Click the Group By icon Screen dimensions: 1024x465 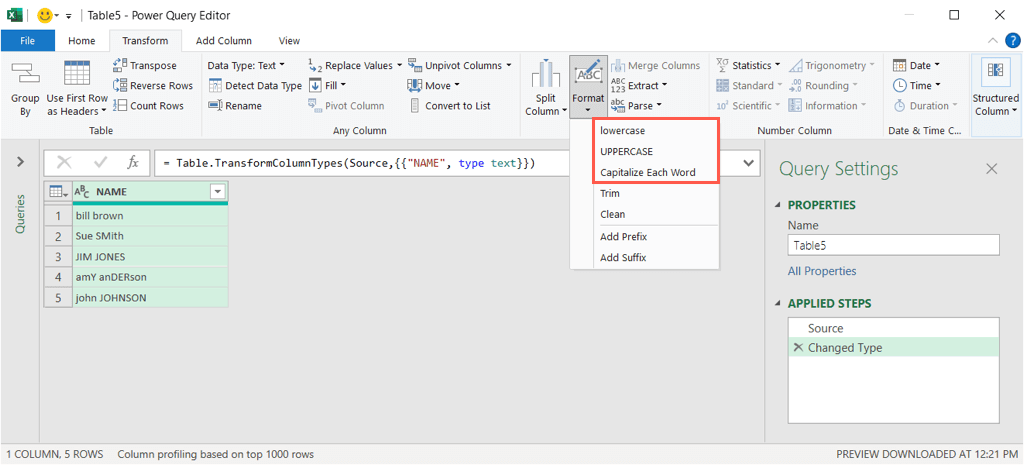[25, 74]
